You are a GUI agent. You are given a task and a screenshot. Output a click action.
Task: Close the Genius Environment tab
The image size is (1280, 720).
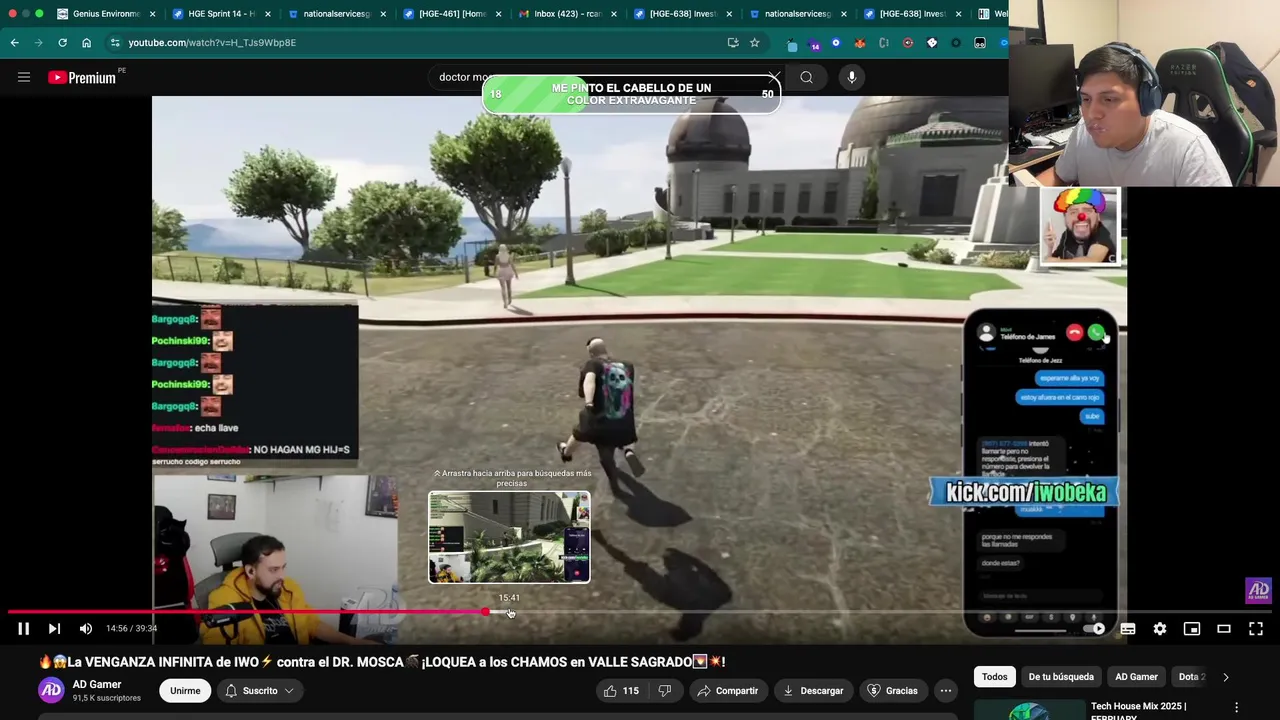[153, 14]
